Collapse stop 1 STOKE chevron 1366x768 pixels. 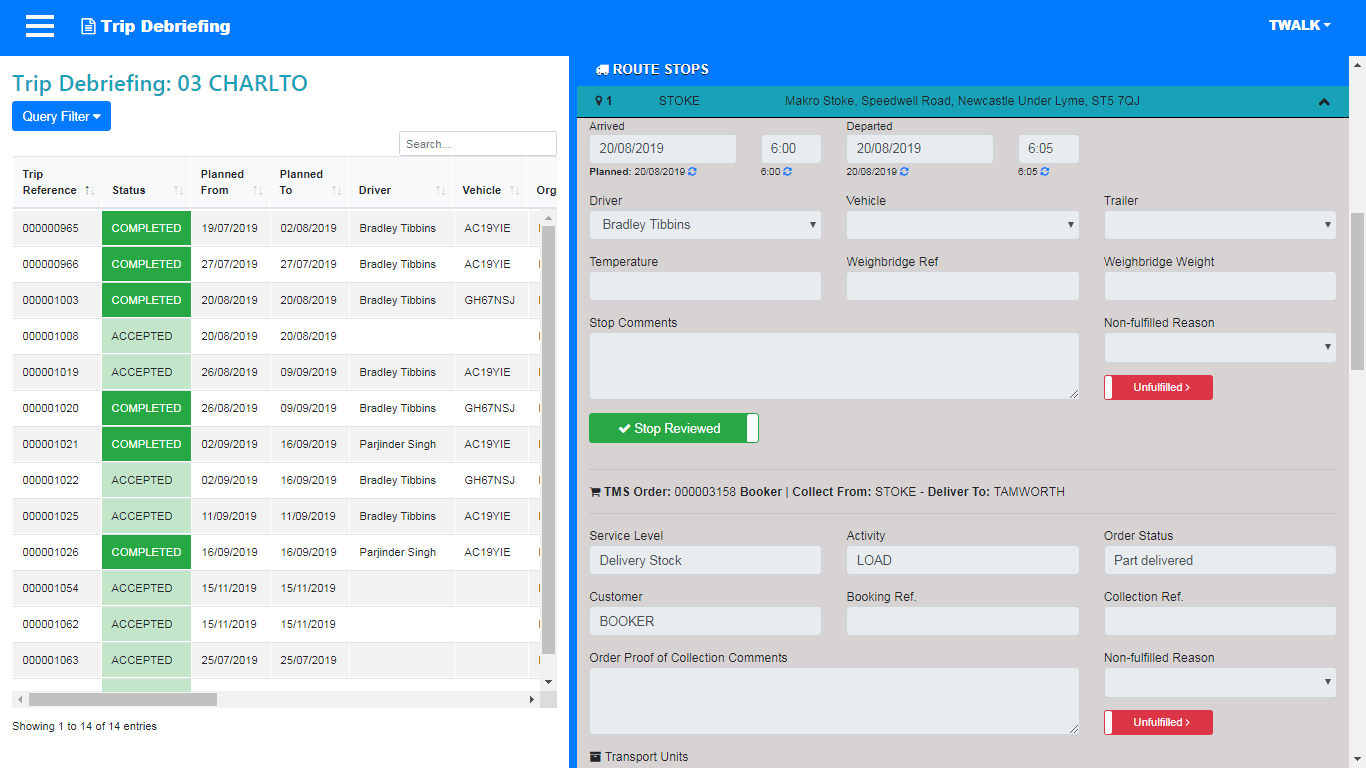pos(1324,102)
